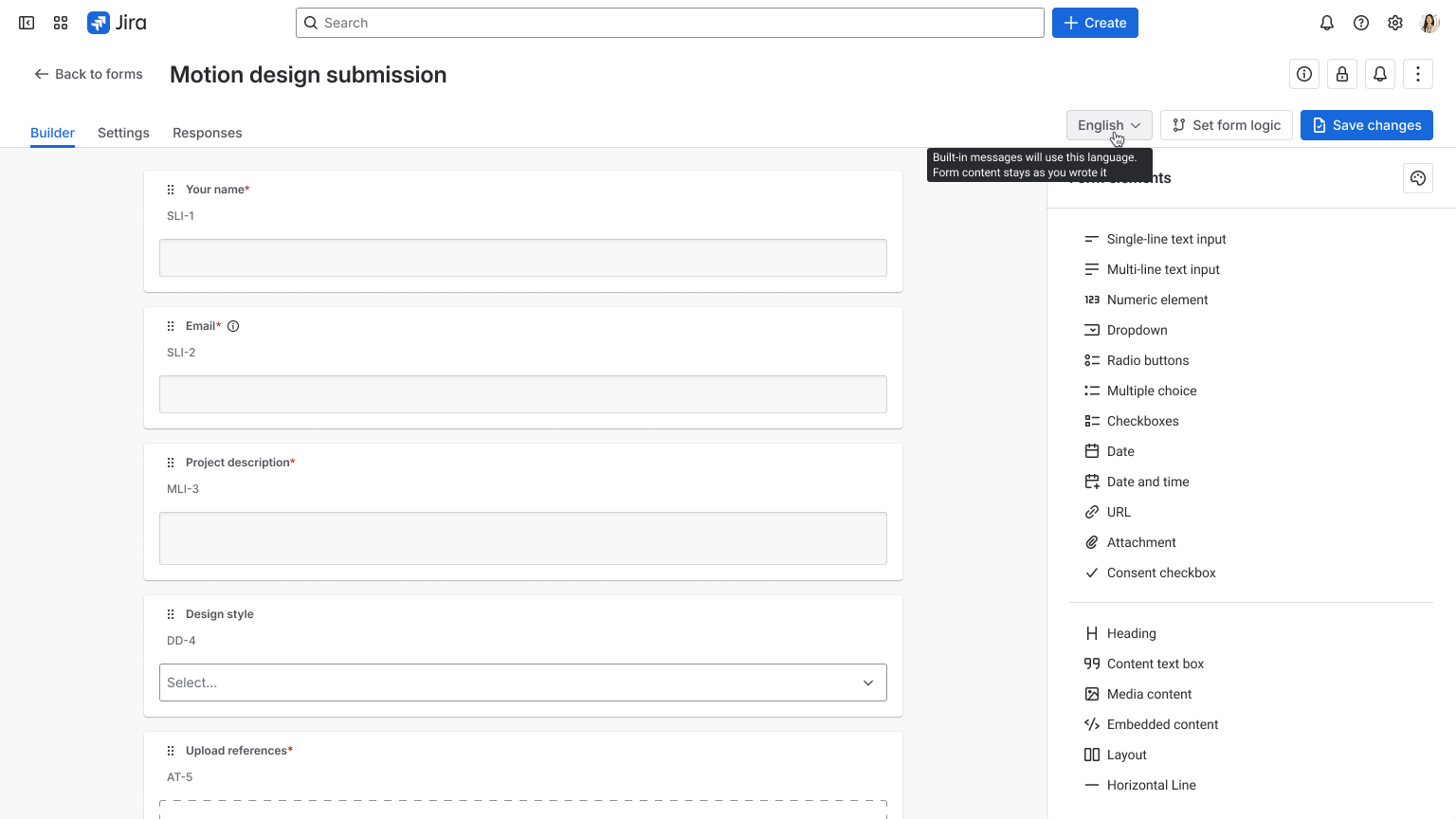Open the user profile avatar
Image resolution: width=1456 pixels, height=819 pixels.
[1429, 23]
